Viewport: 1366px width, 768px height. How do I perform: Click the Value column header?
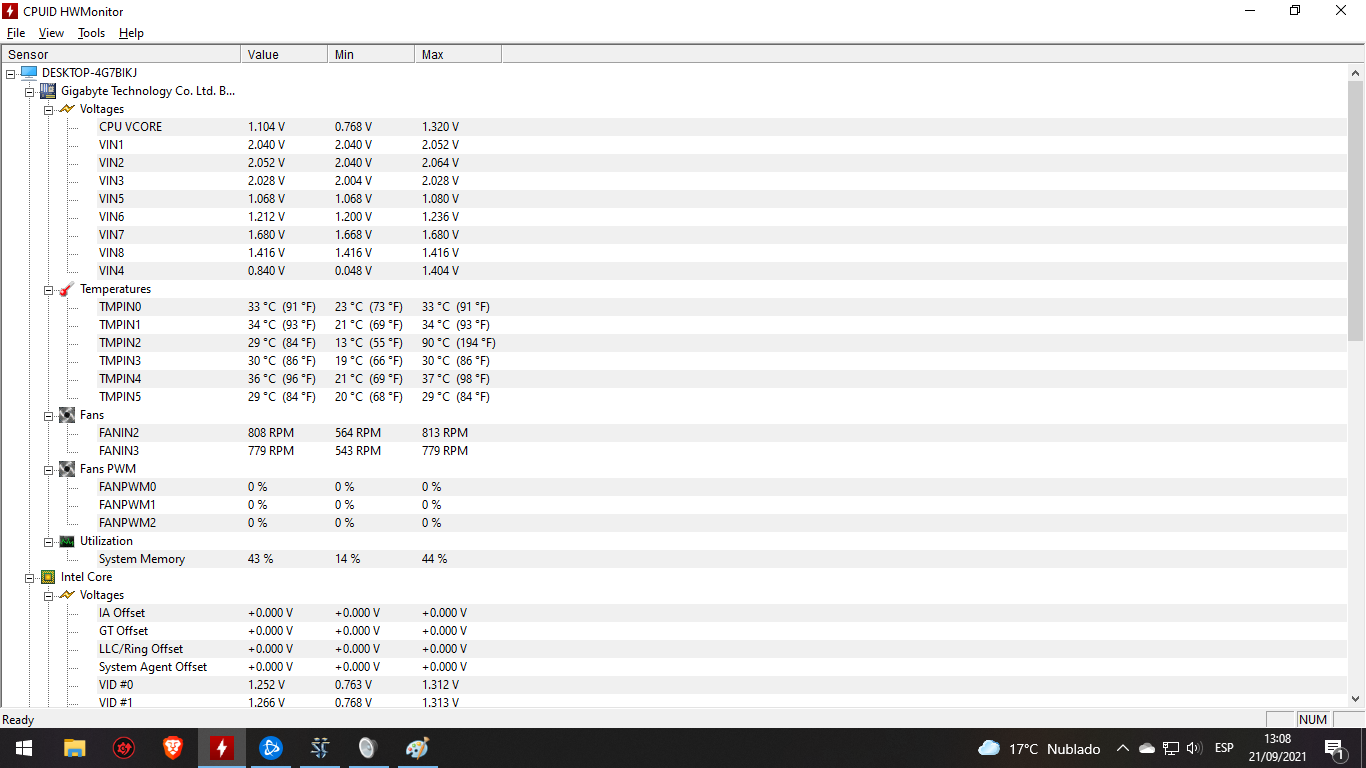tap(284, 54)
